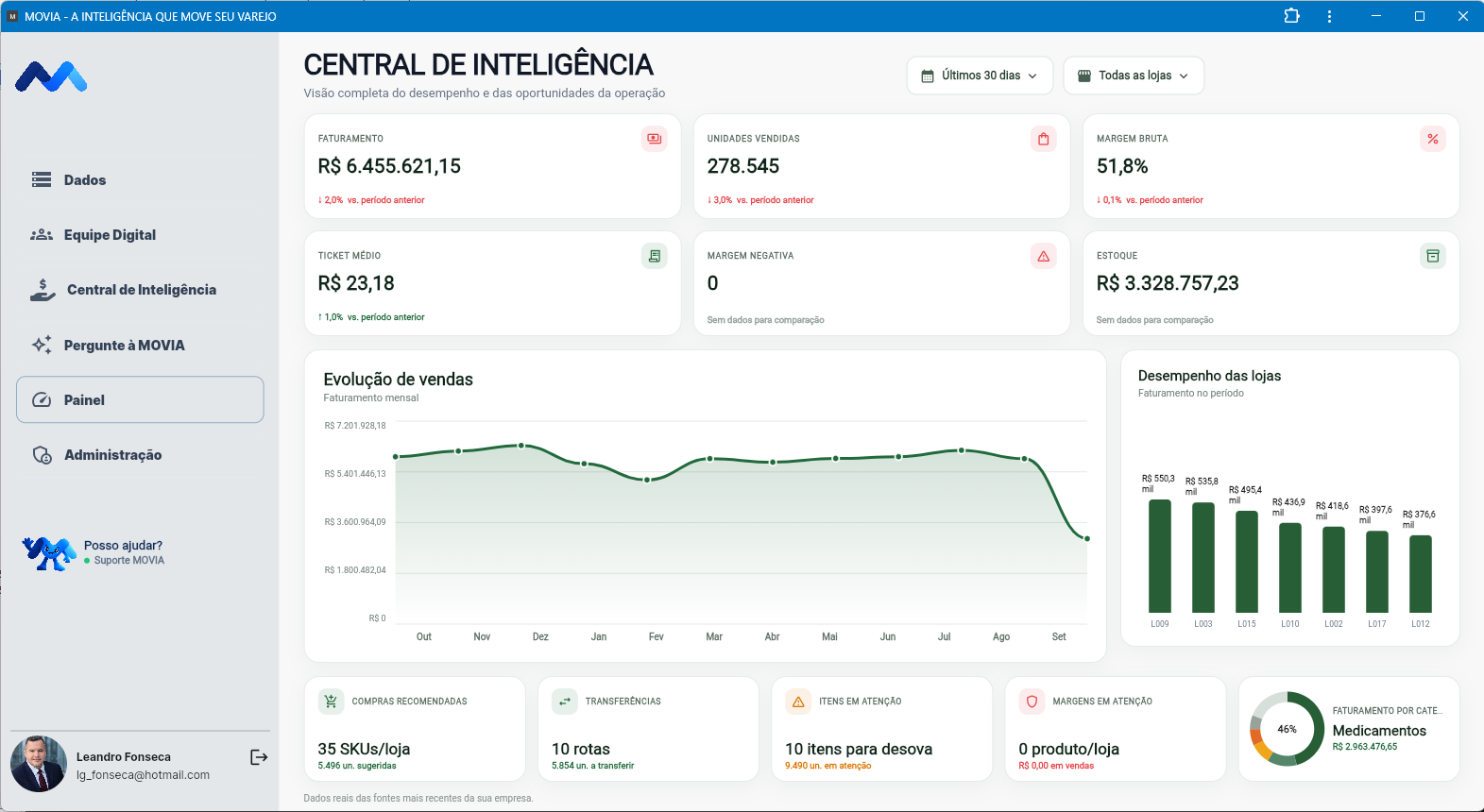Open the browser extensions puzzle icon

1291,16
